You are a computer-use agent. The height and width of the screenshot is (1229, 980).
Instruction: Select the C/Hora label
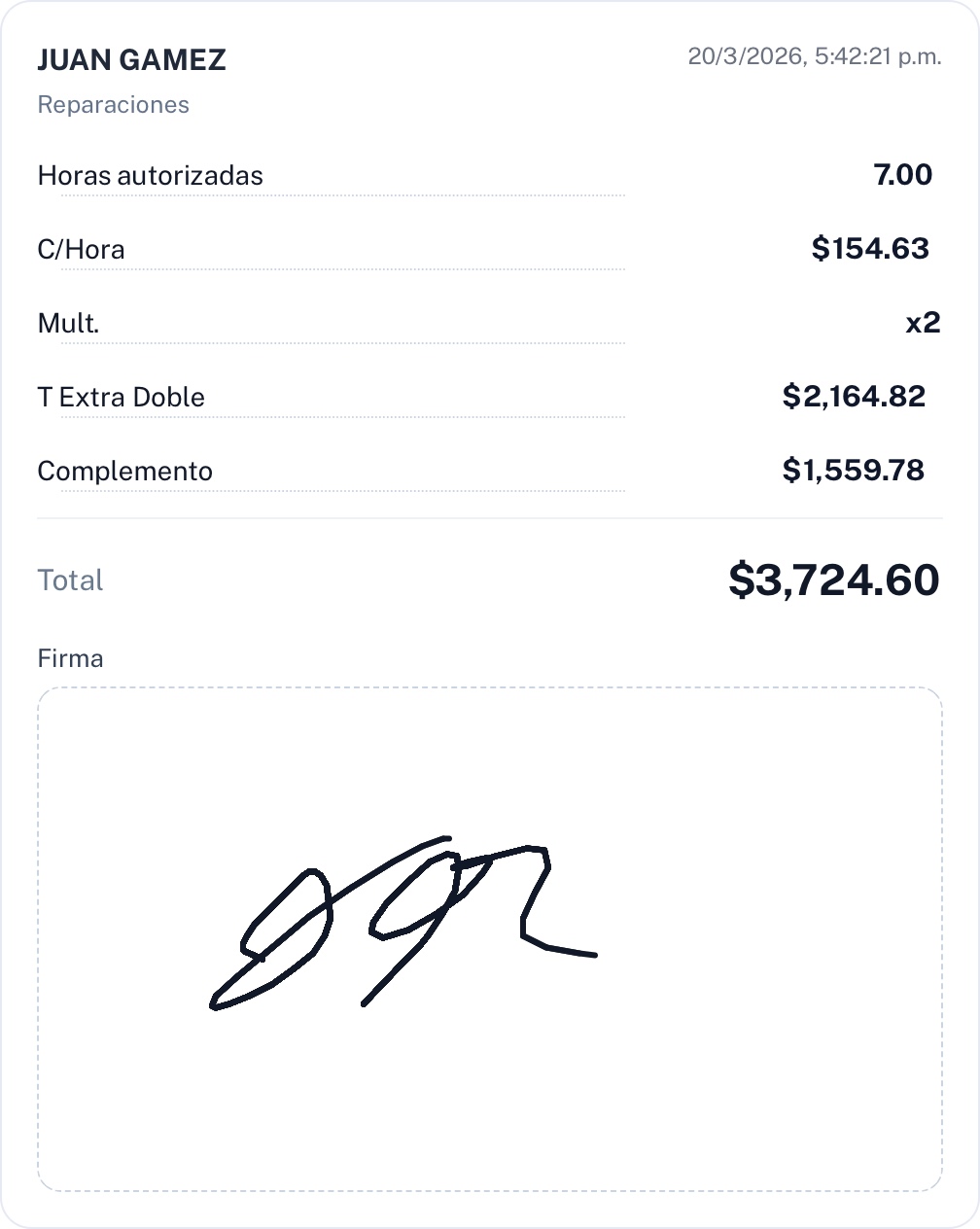click(81, 250)
